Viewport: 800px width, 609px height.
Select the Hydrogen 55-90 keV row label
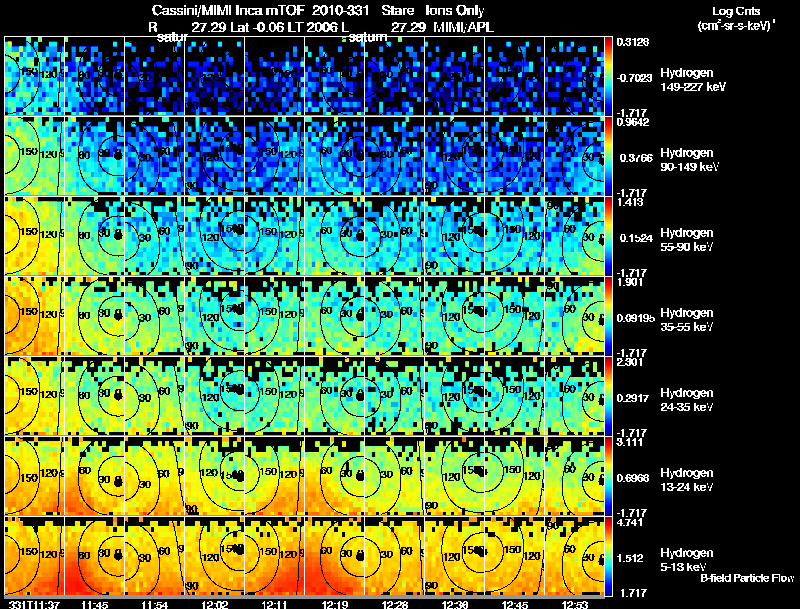pos(687,240)
